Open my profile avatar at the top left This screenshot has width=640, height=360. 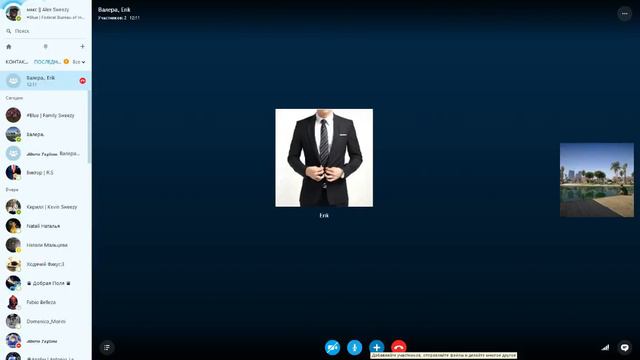click(13, 12)
